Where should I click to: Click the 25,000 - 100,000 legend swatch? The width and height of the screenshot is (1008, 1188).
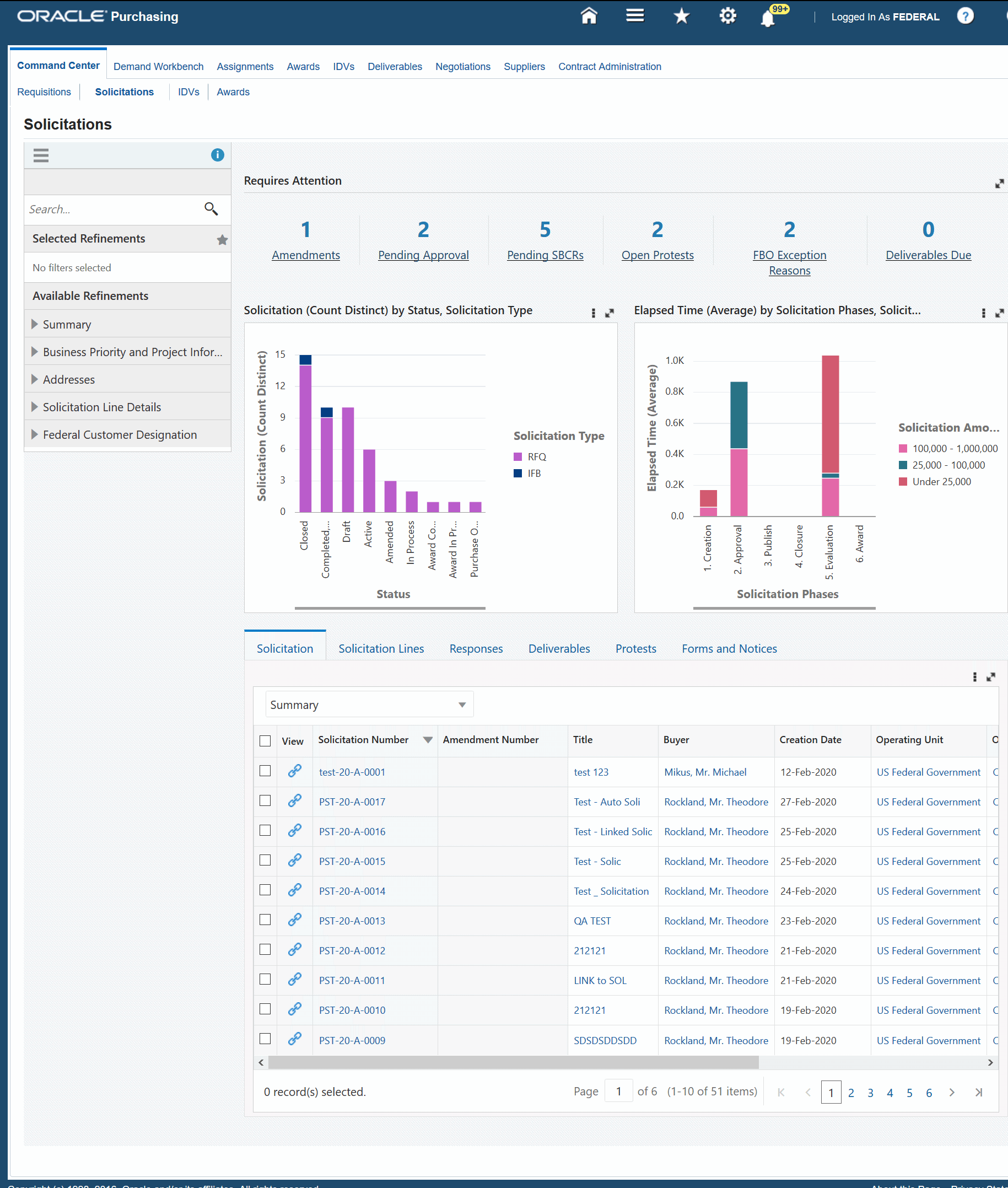point(903,465)
